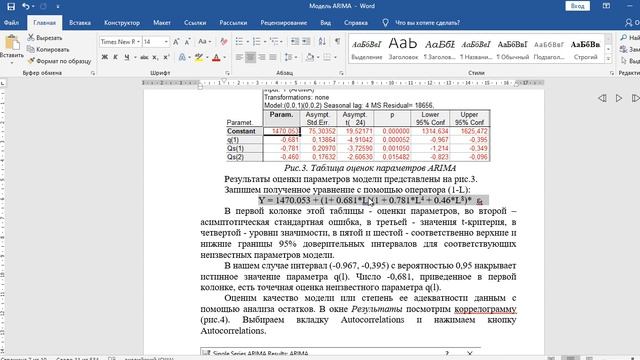This screenshot has height=360, width=640.
Task: Click the play triangle button beside the page
Action: [619, 98]
